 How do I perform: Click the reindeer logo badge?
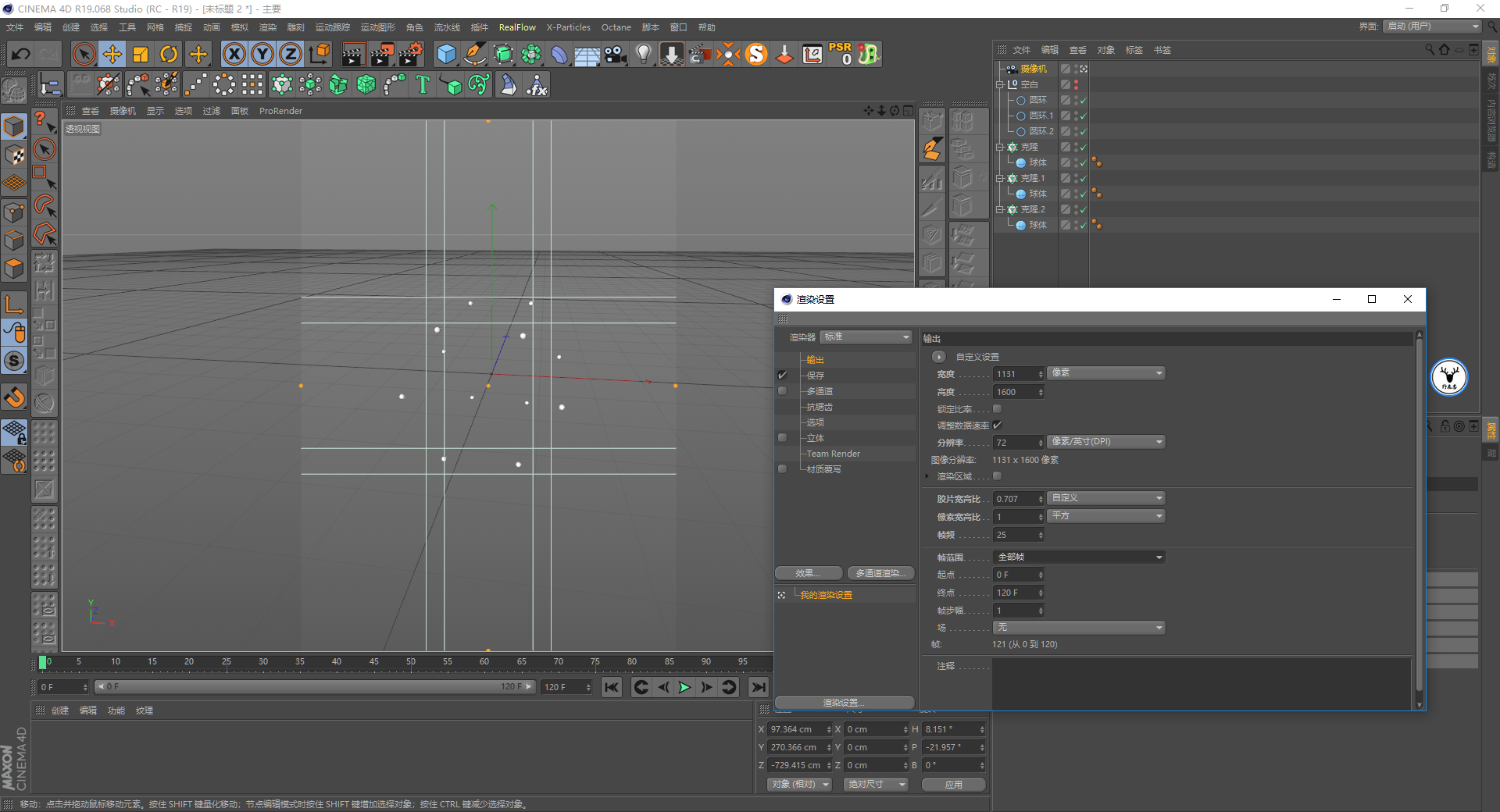pos(1449,377)
